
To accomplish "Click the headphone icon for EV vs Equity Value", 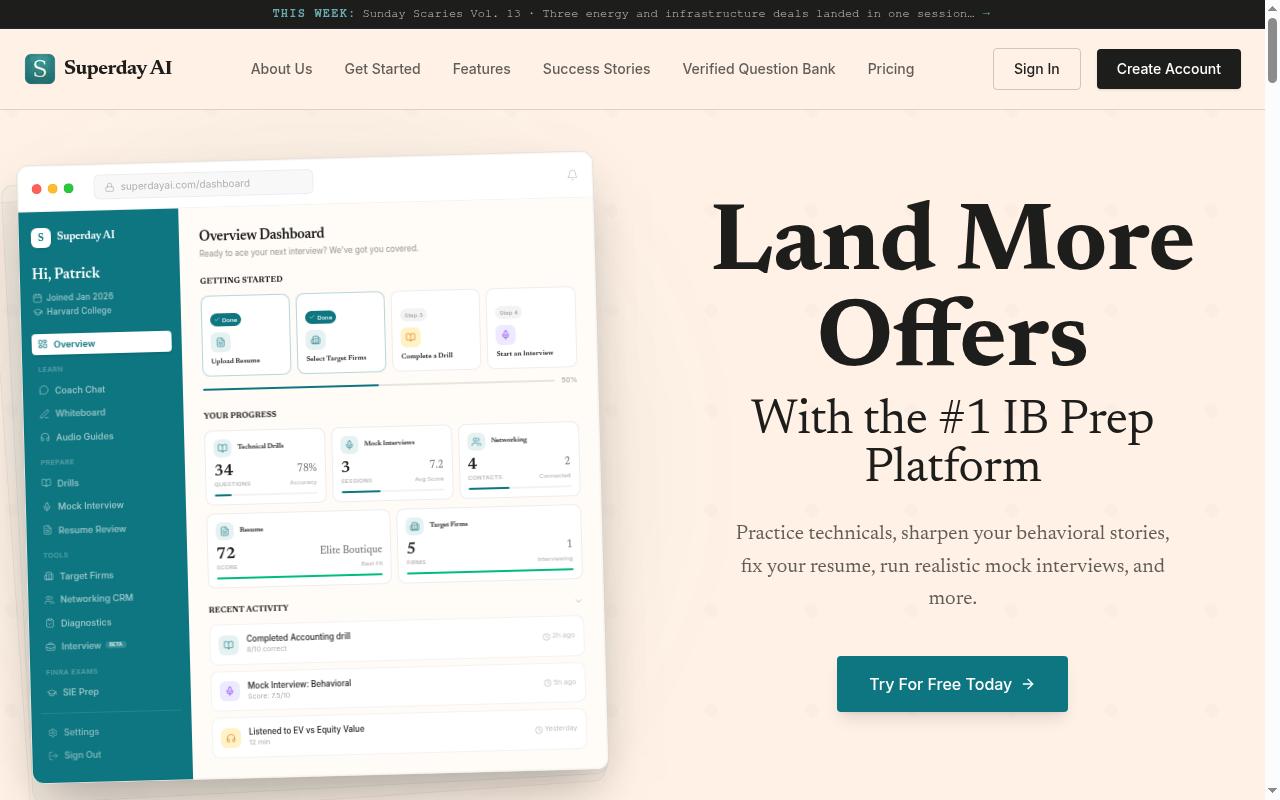I will [231, 738].
